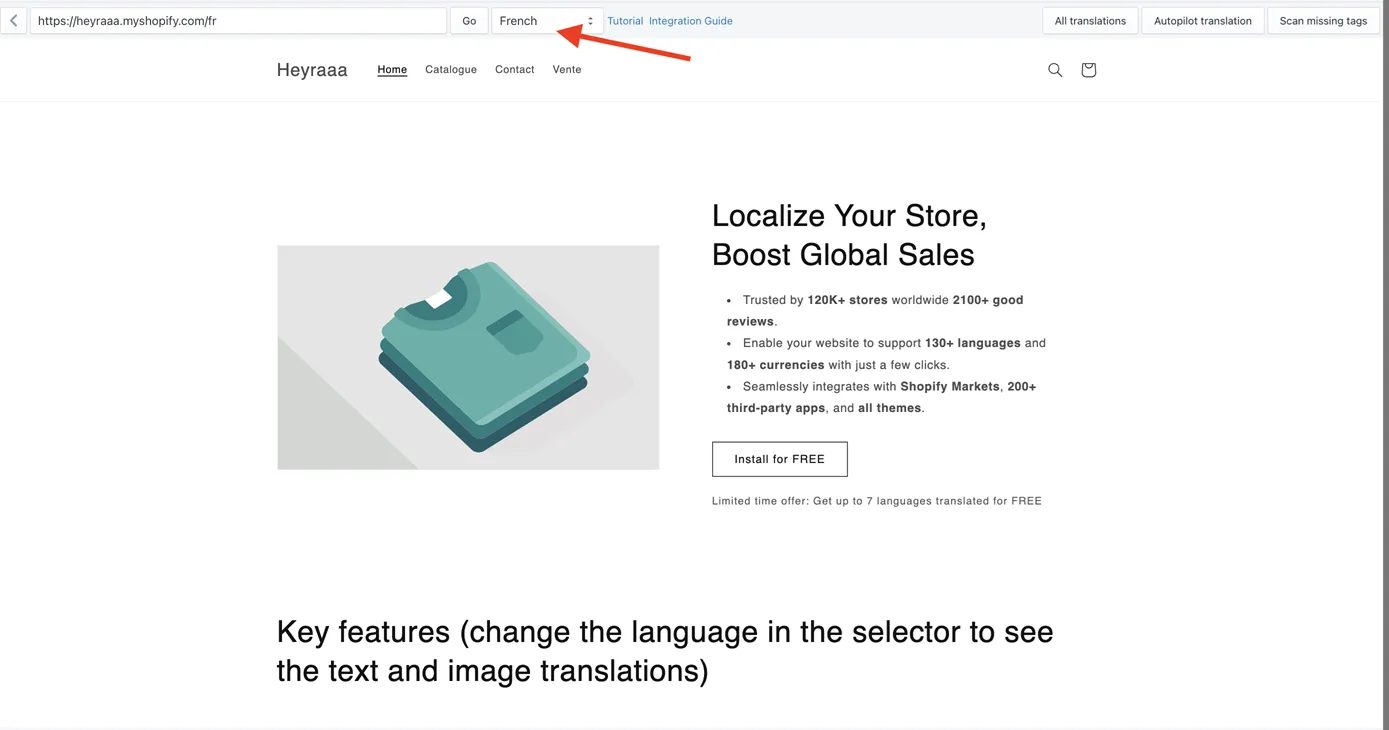Open the Contact menu item
The image size is (1389, 730).
coord(515,70)
